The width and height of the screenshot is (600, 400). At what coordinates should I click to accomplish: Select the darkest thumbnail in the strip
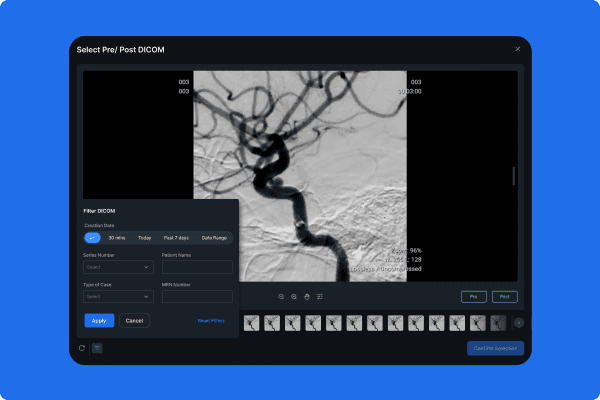498,323
